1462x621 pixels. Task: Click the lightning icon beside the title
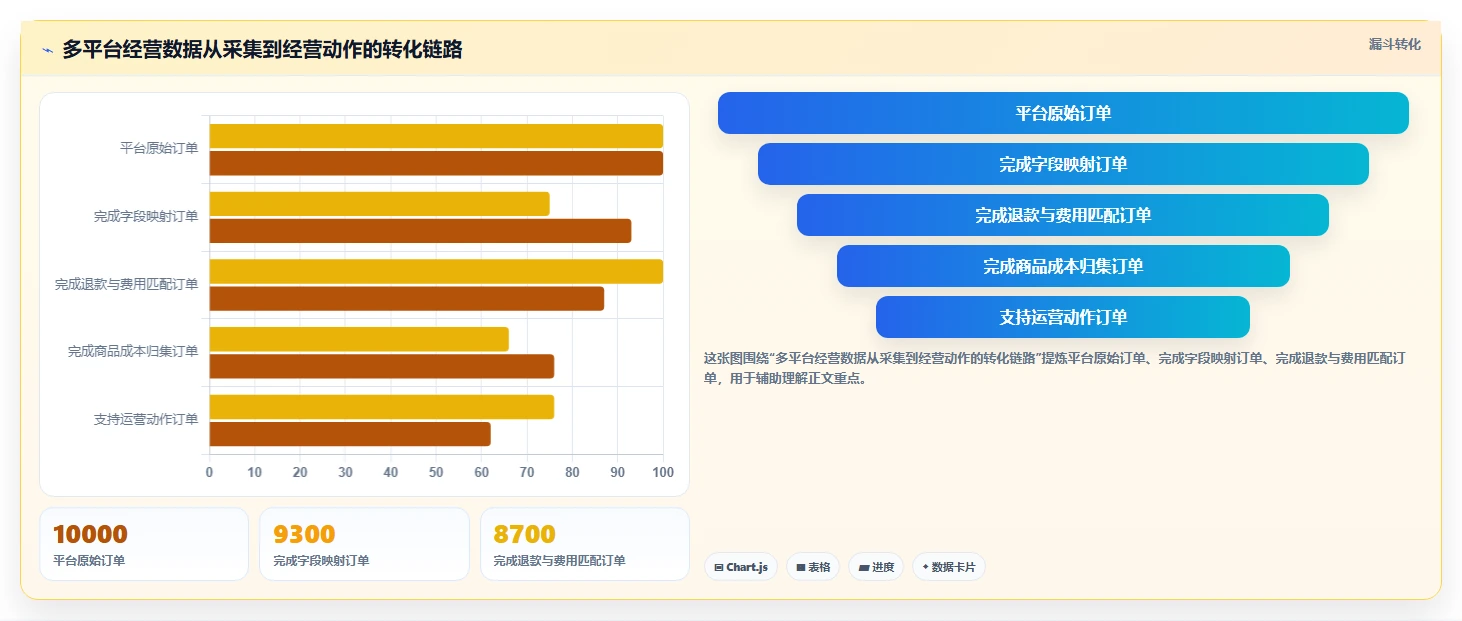pos(47,50)
